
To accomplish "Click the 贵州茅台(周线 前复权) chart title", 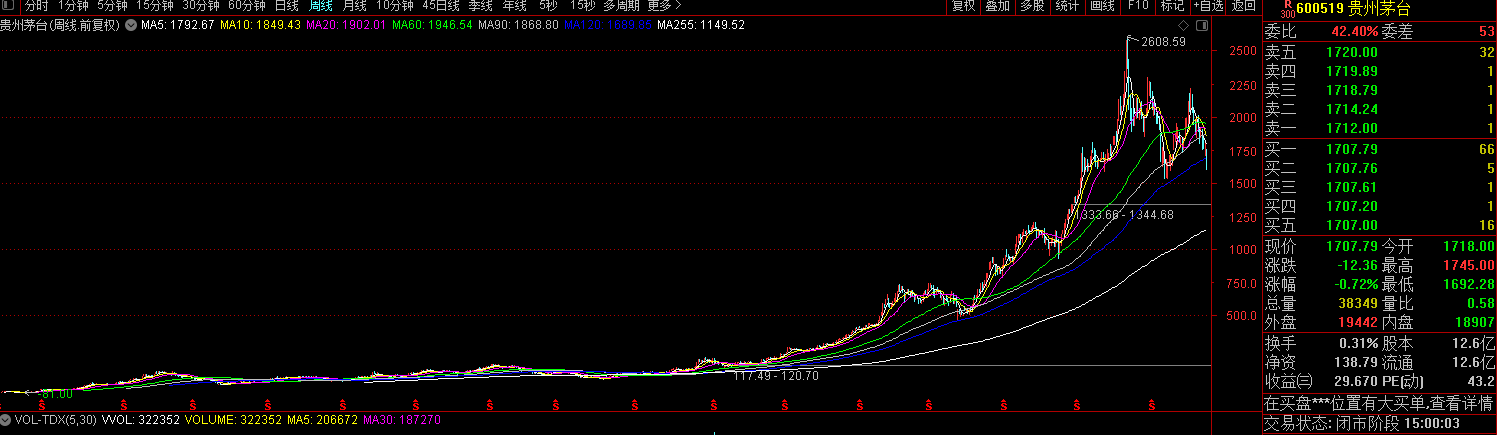I will click(60, 24).
